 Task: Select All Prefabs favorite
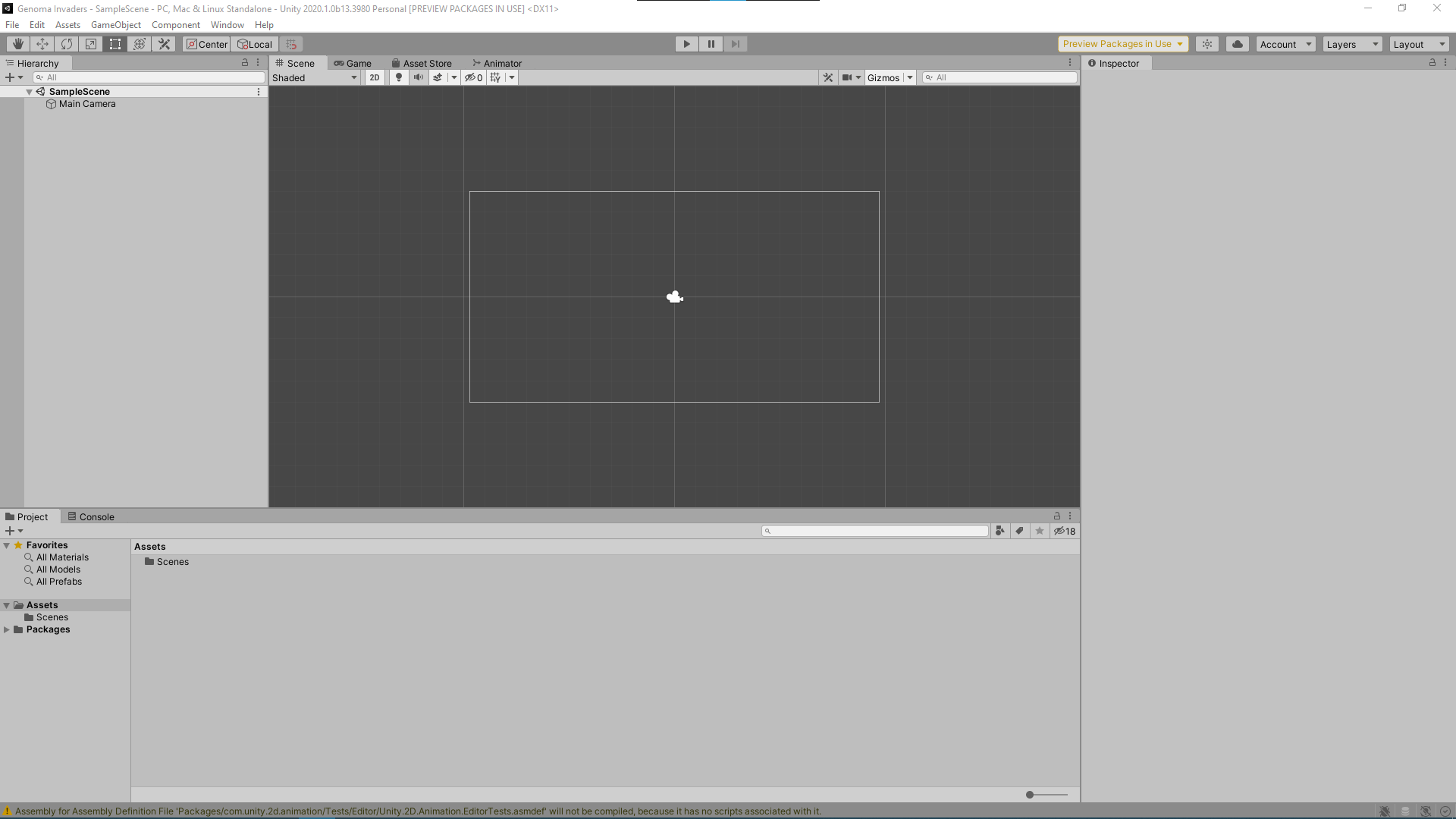click(59, 582)
